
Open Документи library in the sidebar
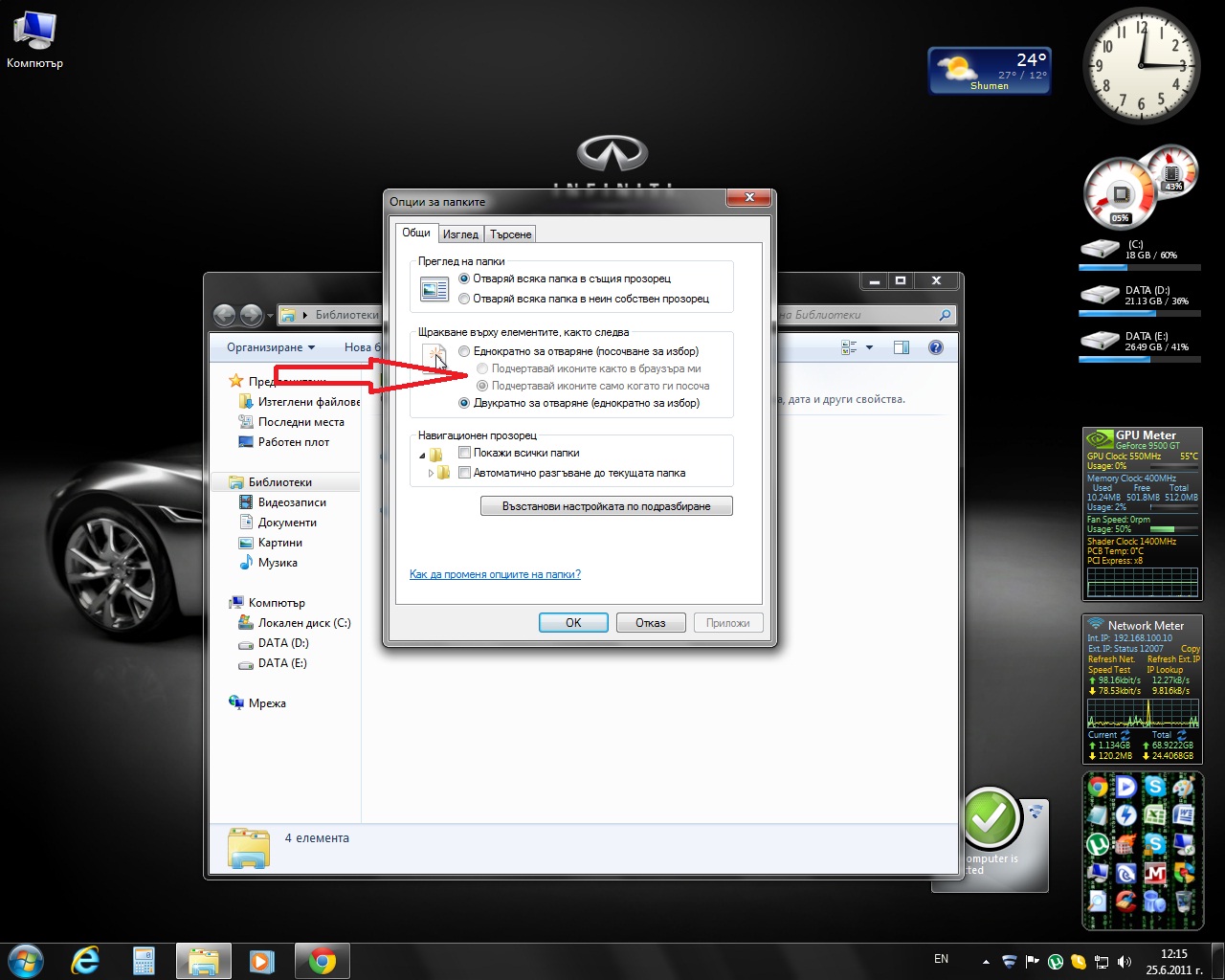[278, 523]
